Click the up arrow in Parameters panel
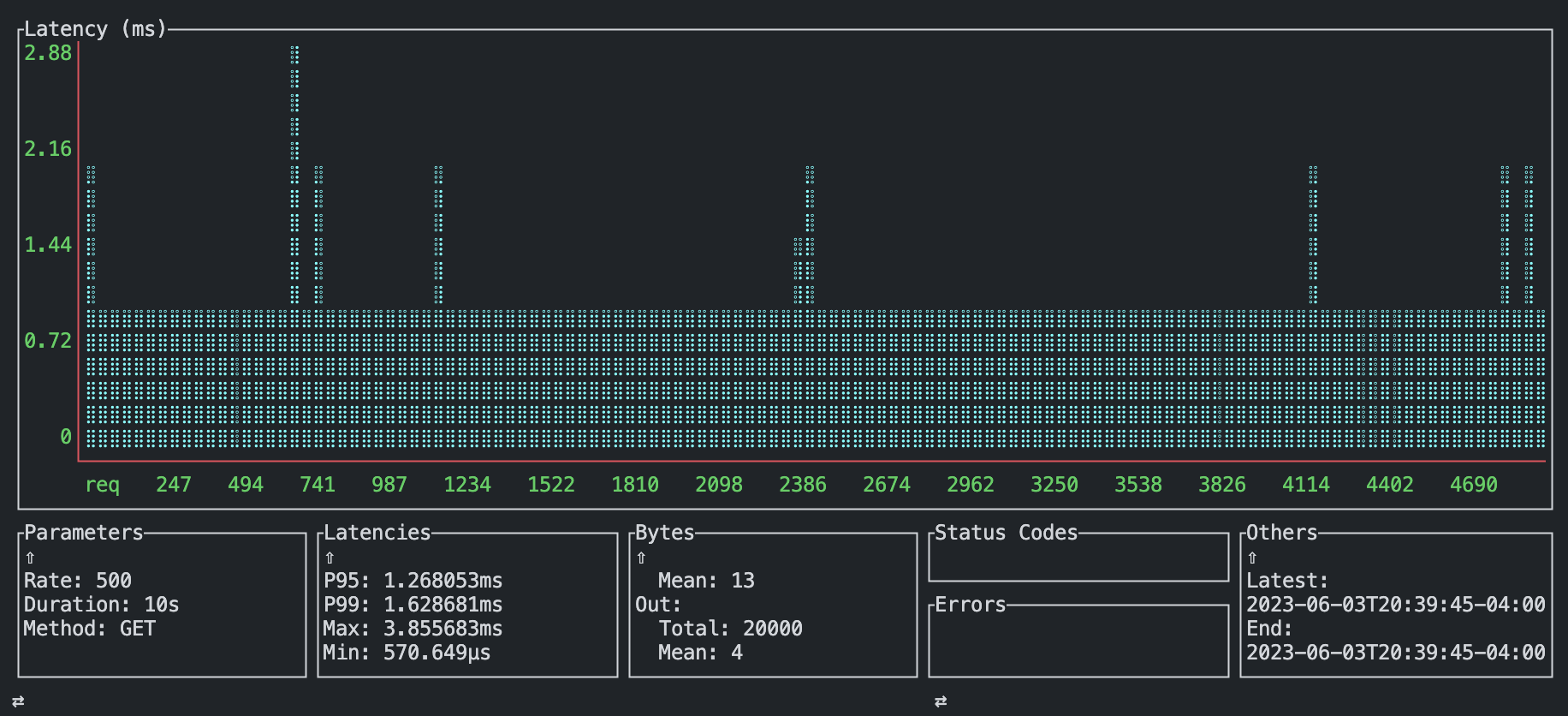 [x=30, y=558]
